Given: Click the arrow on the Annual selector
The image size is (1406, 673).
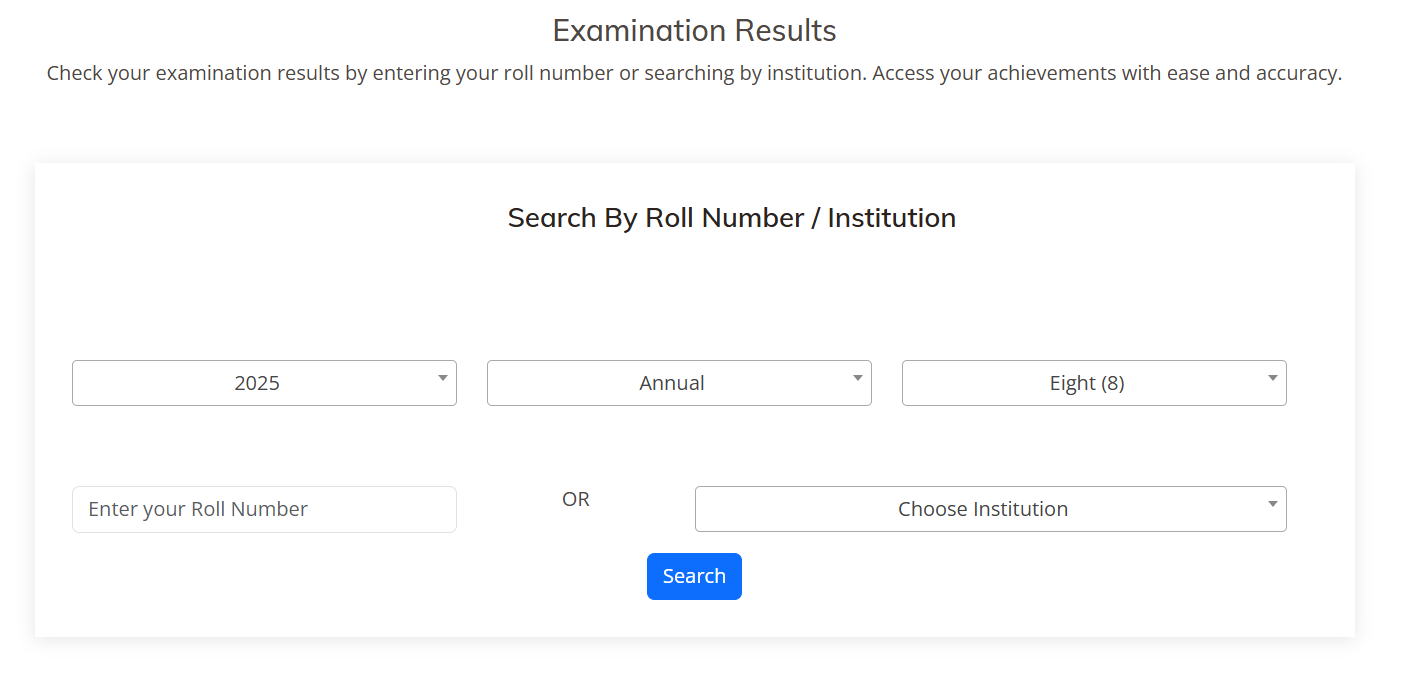Looking at the screenshot, I should [x=857, y=378].
